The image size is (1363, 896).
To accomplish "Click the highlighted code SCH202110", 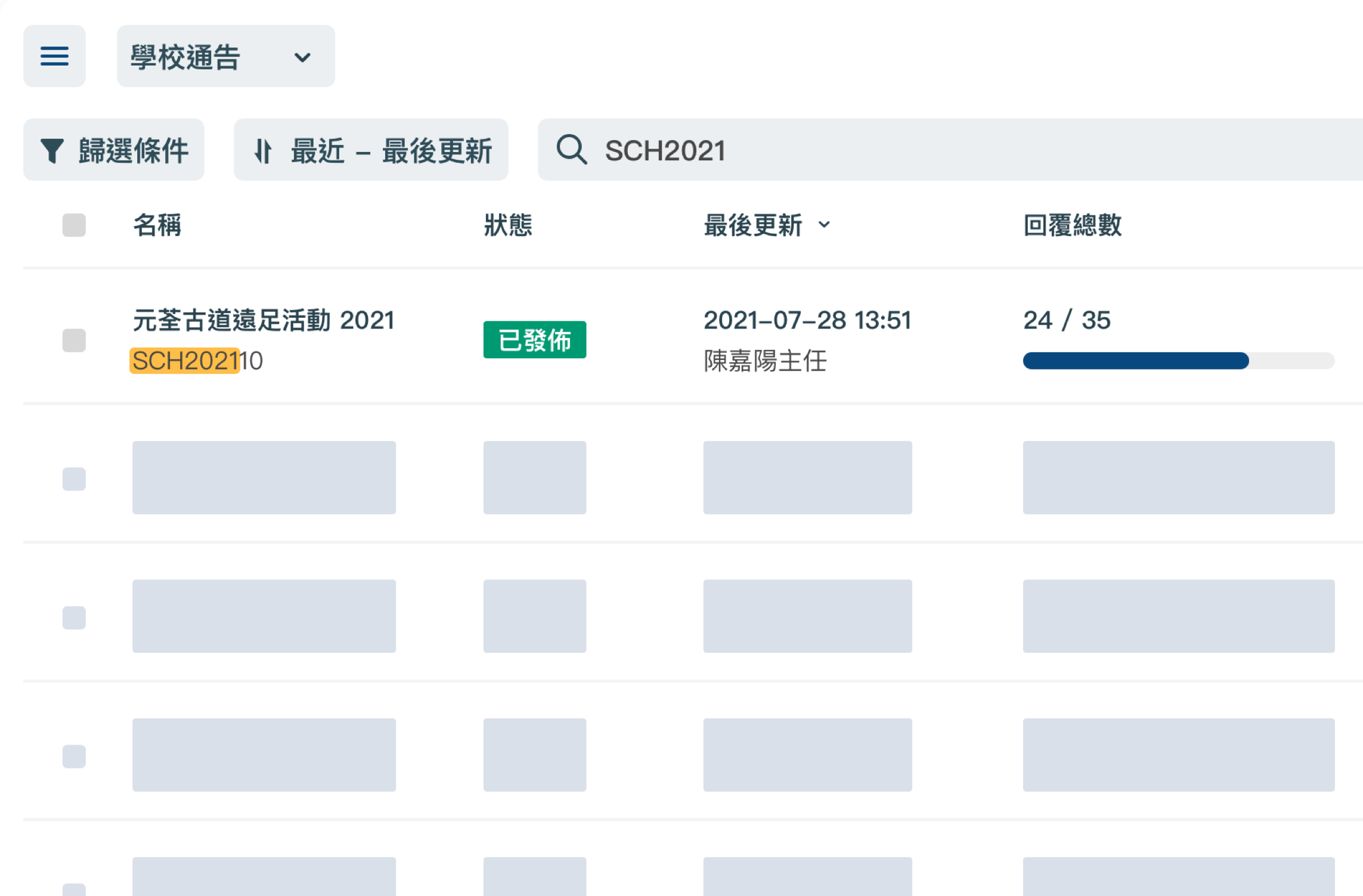I will pos(197,361).
